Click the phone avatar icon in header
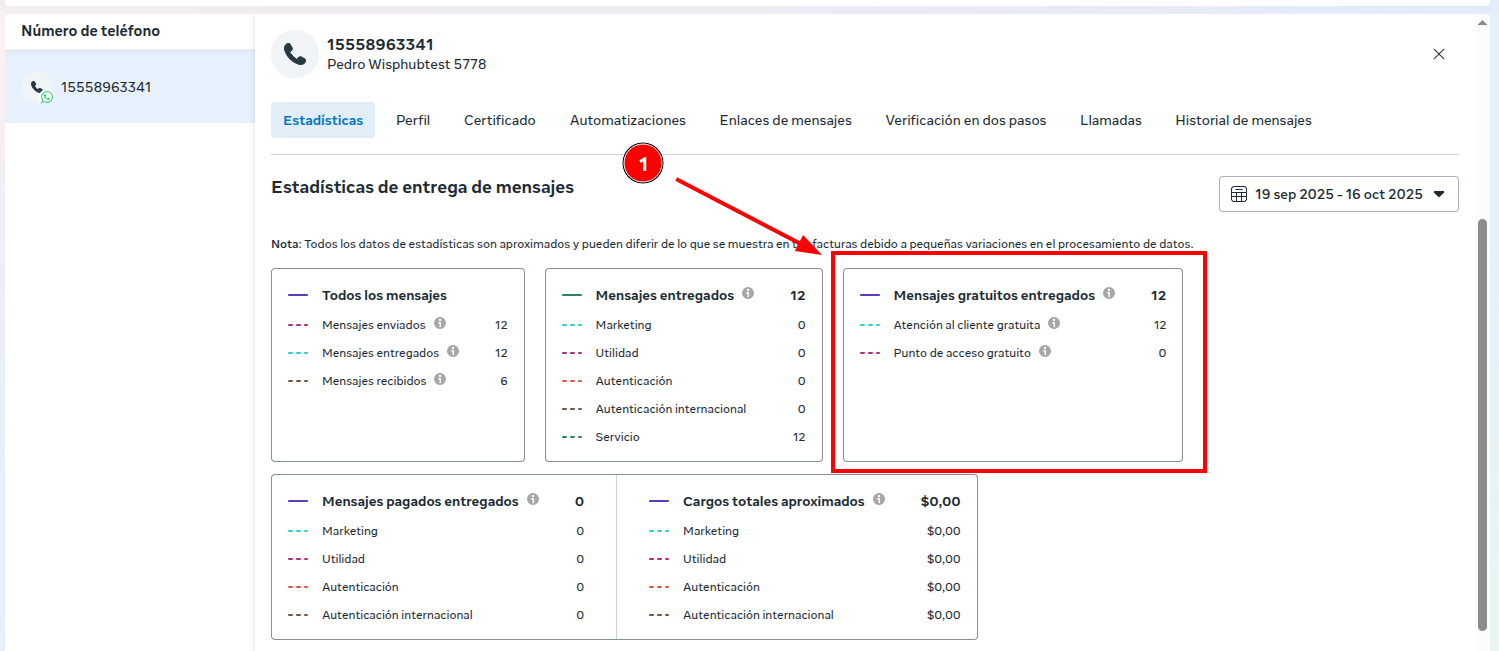 tap(295, 54)
